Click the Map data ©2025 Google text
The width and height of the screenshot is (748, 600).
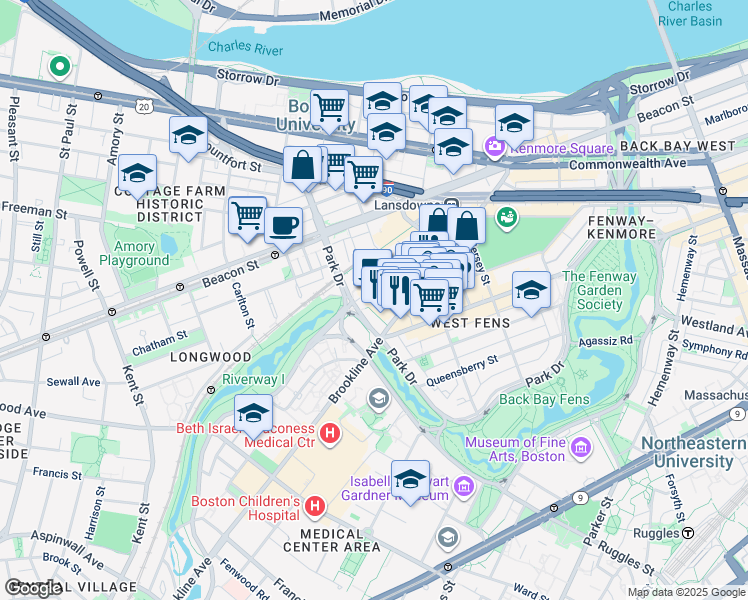[x=687, y=593]
